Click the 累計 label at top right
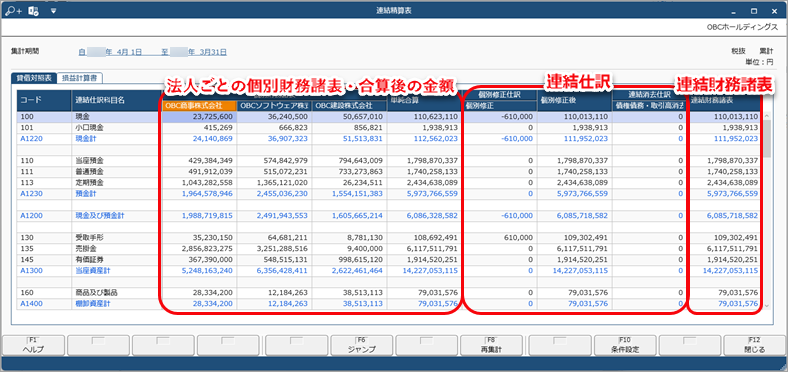The width and height of the screenshot is (788, 372). (x=766, y=51)
